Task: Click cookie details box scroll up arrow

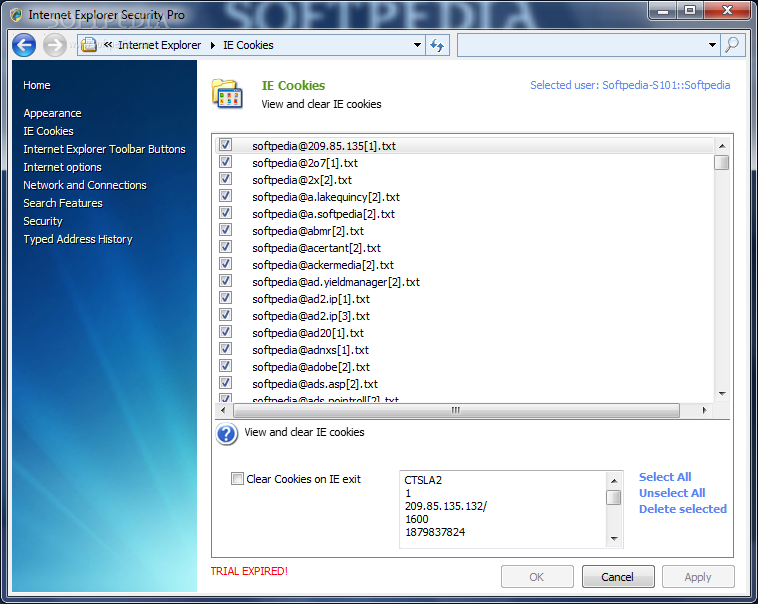Action: [x=614, y=481]
